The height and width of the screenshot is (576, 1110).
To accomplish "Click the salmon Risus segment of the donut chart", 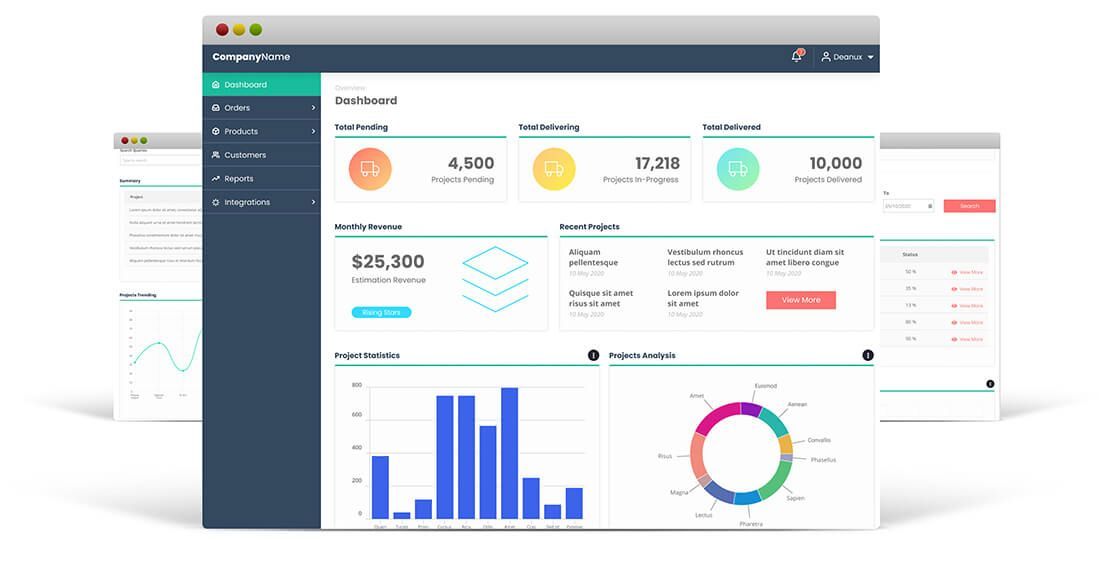I will [x=697, y=456].
